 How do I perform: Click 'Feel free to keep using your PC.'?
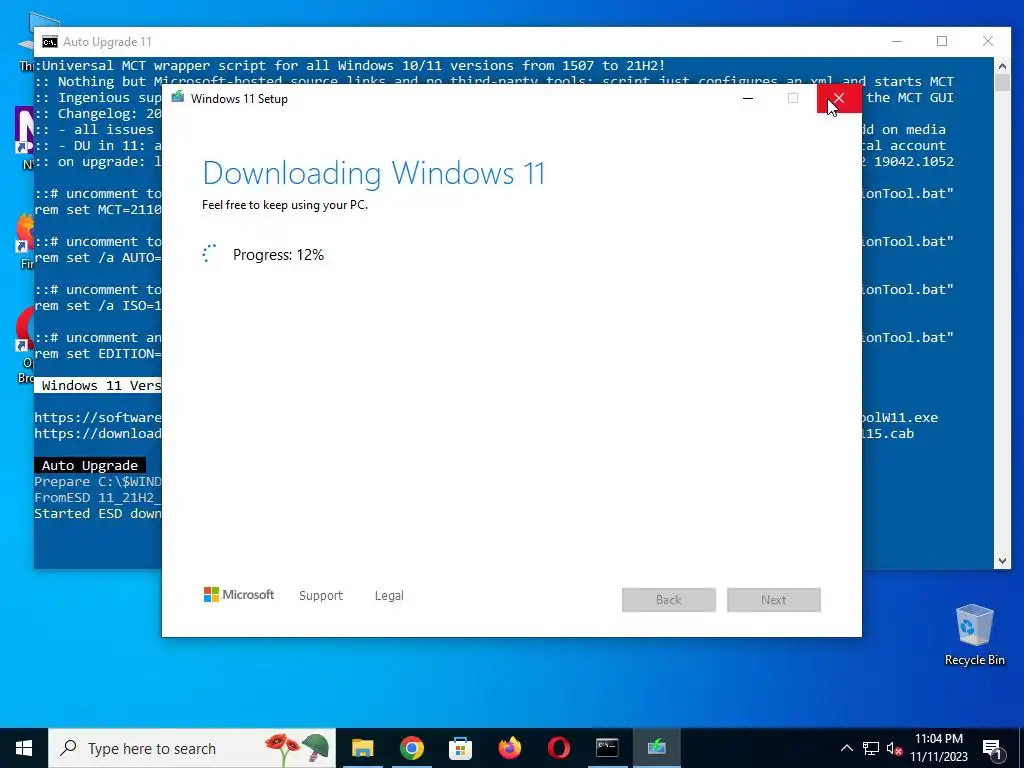point(285,204)
